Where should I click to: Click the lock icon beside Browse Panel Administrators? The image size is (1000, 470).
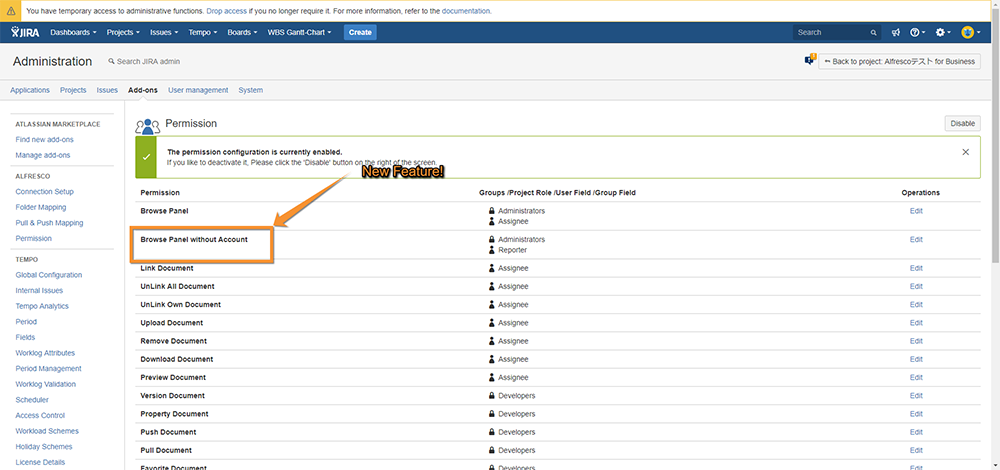(491, 210)
